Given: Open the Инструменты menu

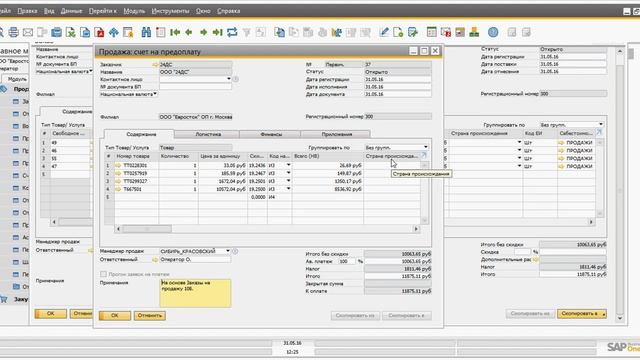Looking at the screenshot, I should point(170,11).
